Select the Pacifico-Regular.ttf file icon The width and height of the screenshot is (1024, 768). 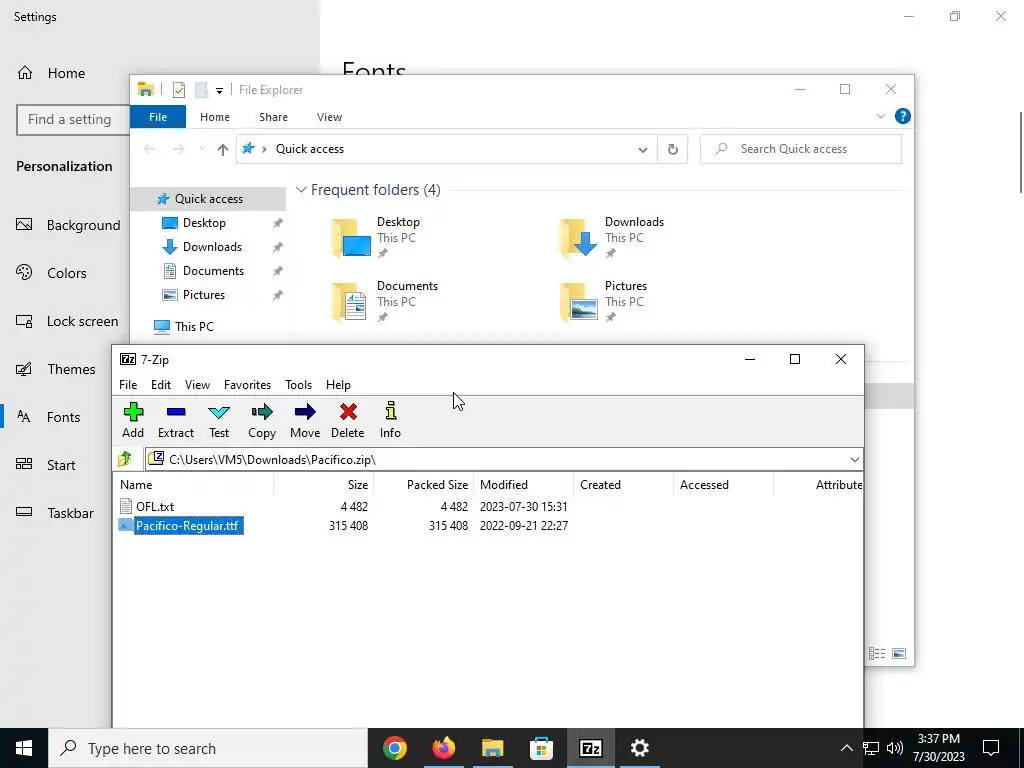125,526
